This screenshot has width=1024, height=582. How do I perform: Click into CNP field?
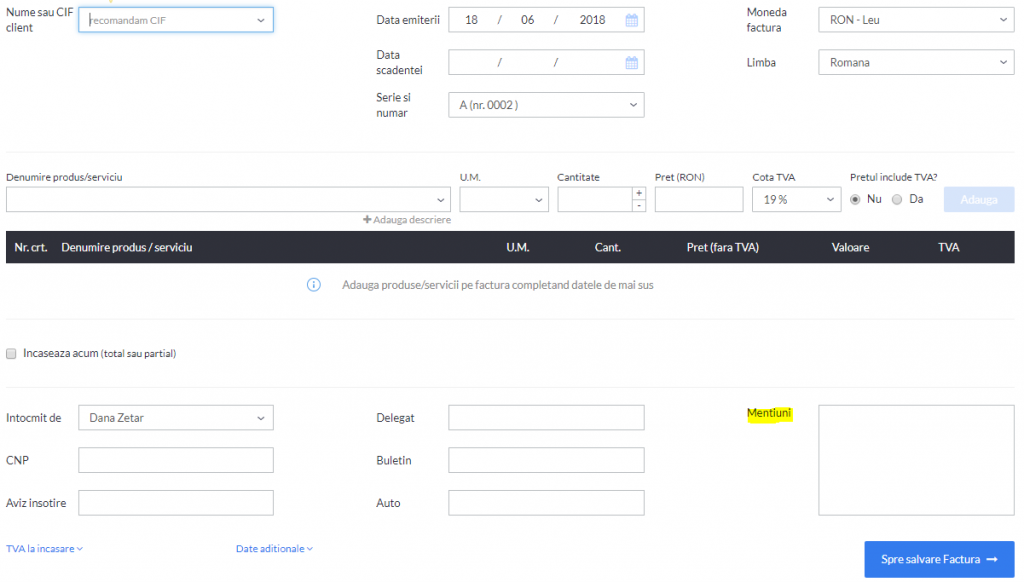pyautogui.click(x=176, y=461)
